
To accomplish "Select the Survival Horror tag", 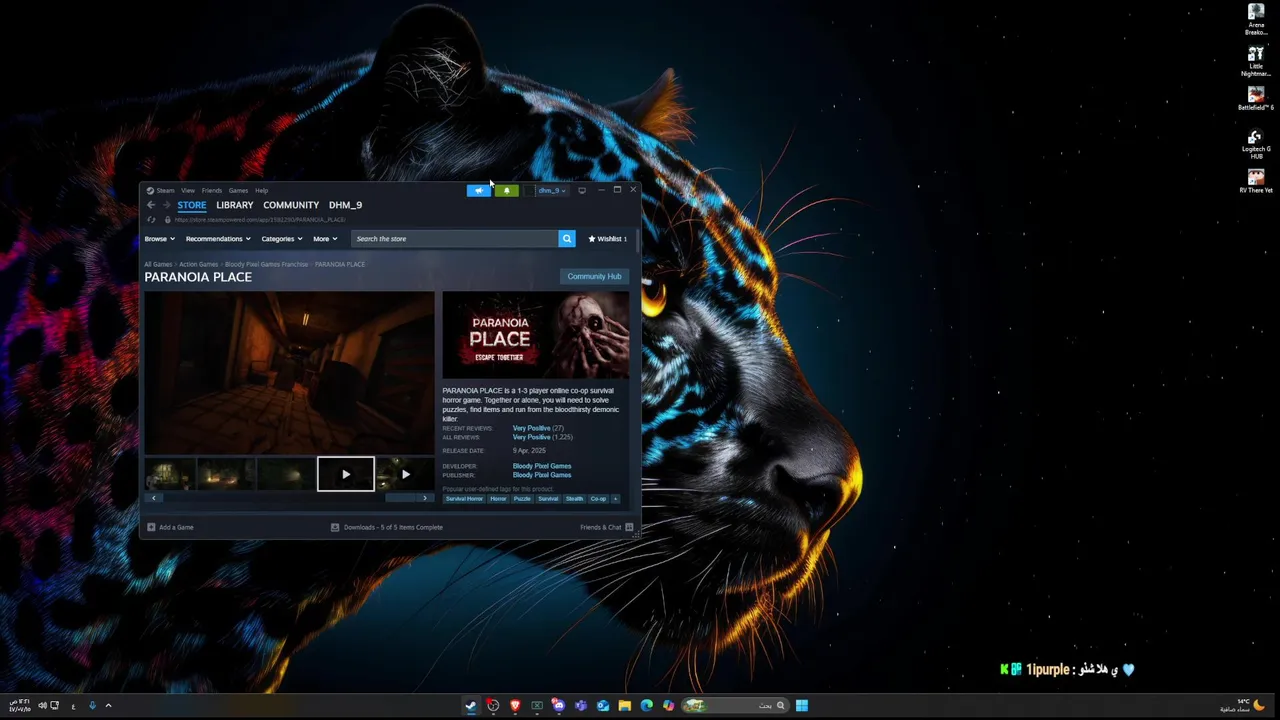I will [464, 498].
